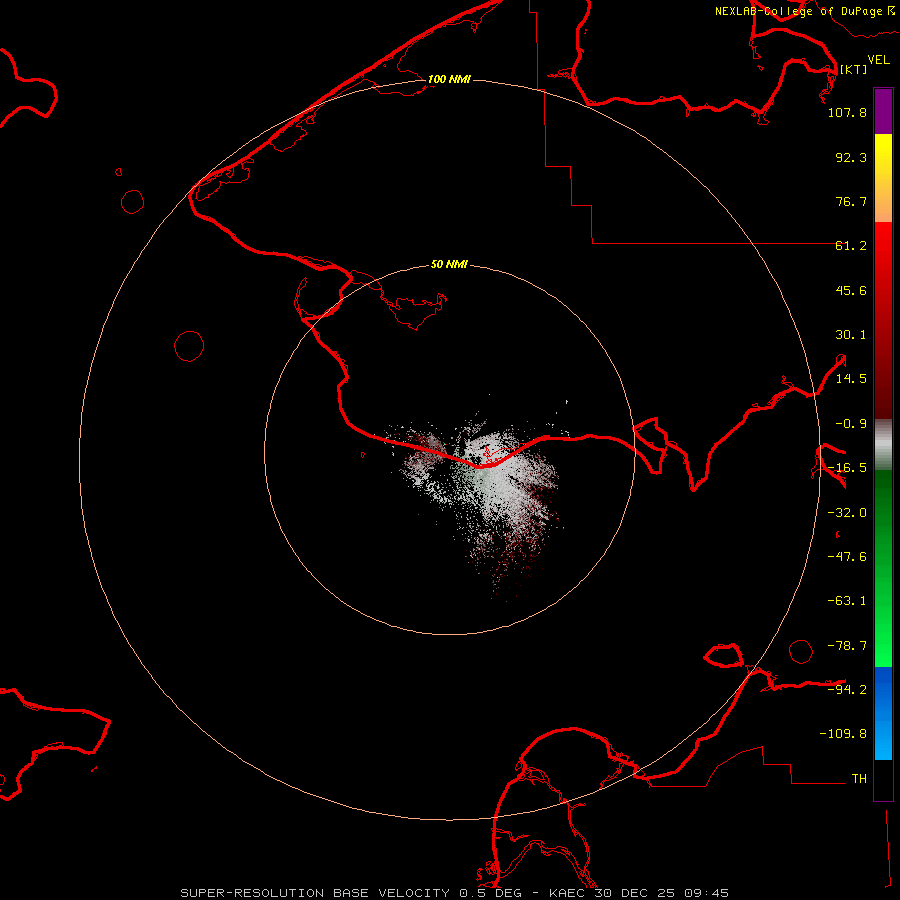Screen dimensions: 900x900
Task: Click the -16.5 velocity scale value
Action: coord(847,468)
